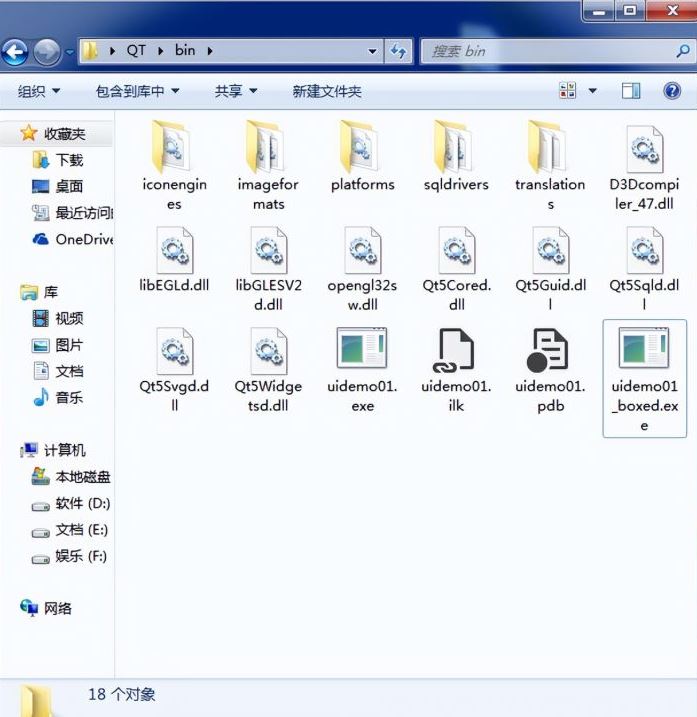Image resolution: width=697 pixels, height=717 pixels.
Task: Open recent pages history dropdown
Action: tap(69, 52)
